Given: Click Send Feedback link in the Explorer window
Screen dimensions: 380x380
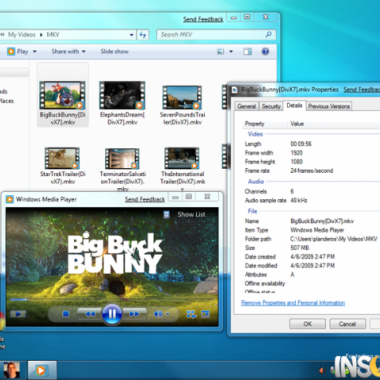Looking at the screenshot, I should point(203,19).
